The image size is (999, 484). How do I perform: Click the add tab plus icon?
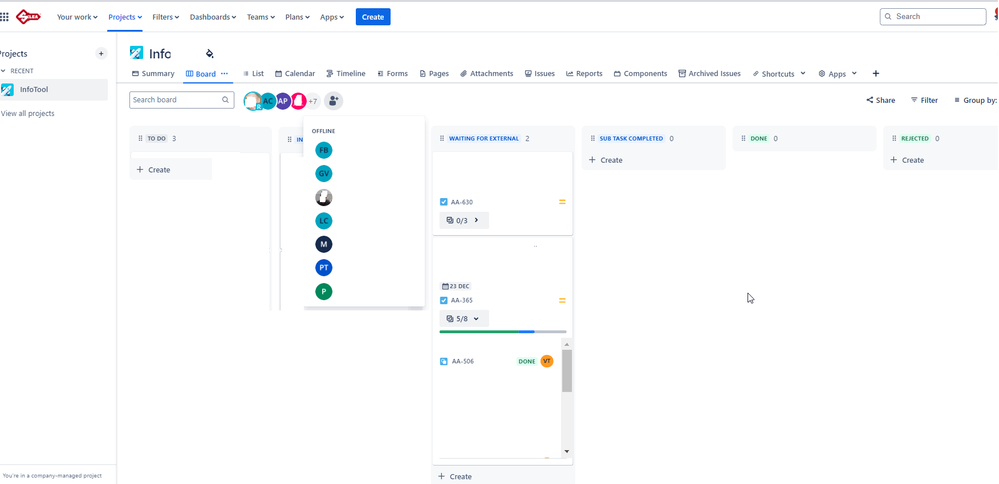tap(875, 74)
